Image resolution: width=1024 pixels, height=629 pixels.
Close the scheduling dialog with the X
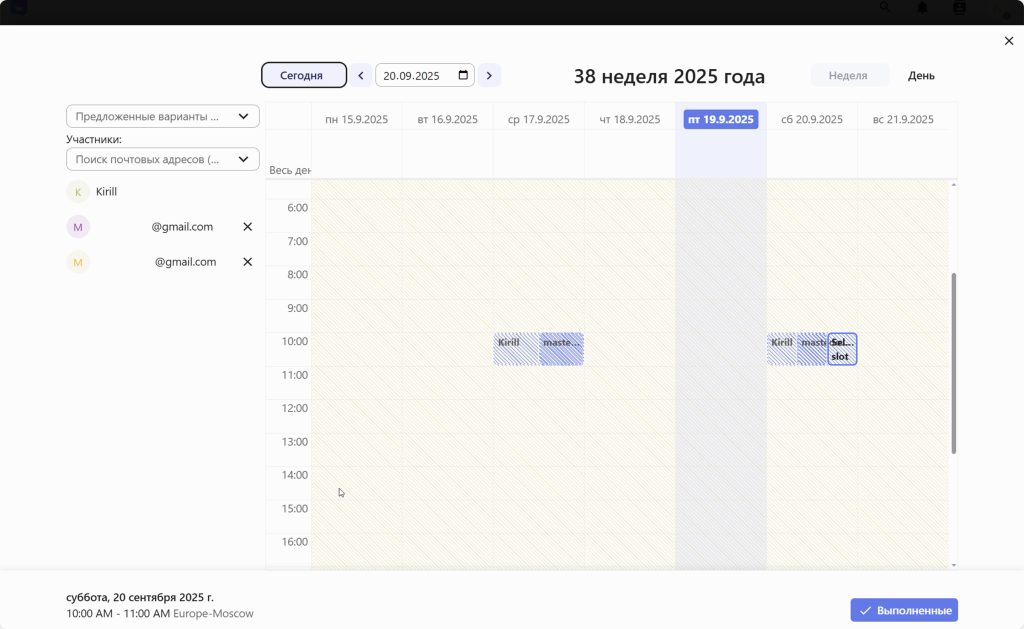[1008, 41]
